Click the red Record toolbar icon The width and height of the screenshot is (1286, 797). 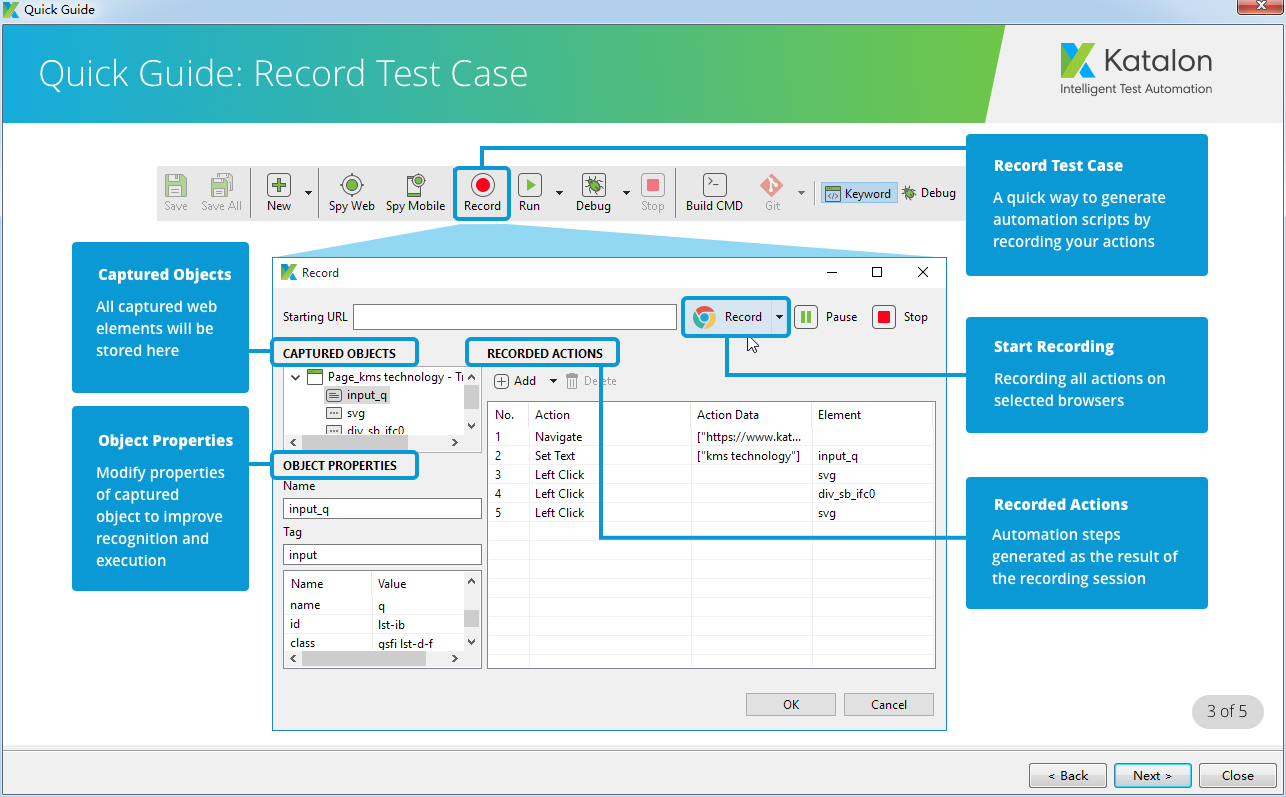pos(483,186)
